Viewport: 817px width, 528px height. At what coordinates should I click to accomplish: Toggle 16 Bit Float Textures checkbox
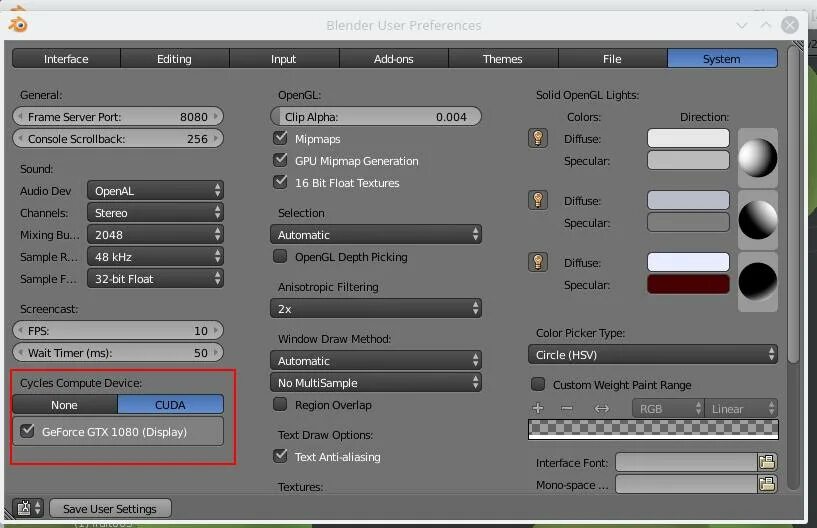(x=280, y=182)
